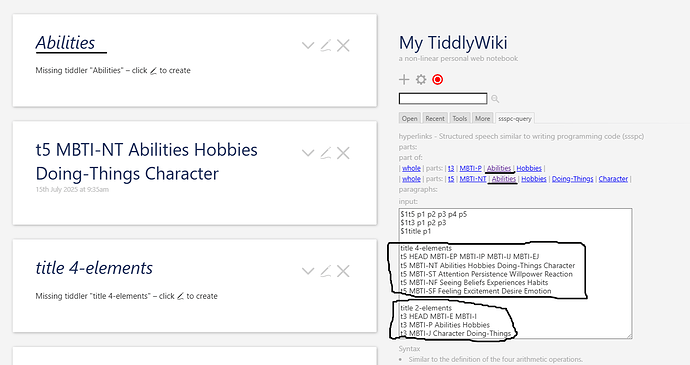
Task: Open the Tools sidebar tab
Action: point(459,118)
